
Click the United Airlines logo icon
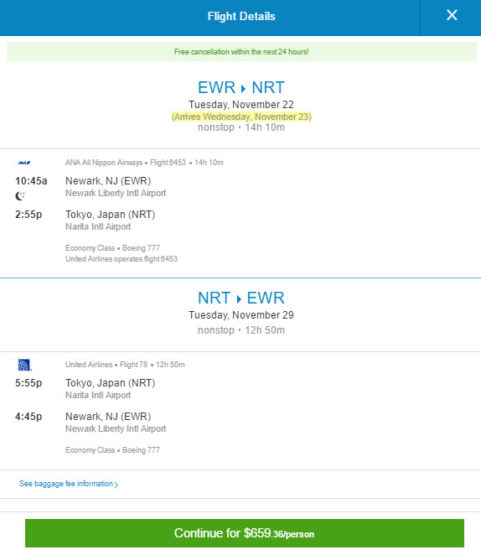(x=25, y=365)
